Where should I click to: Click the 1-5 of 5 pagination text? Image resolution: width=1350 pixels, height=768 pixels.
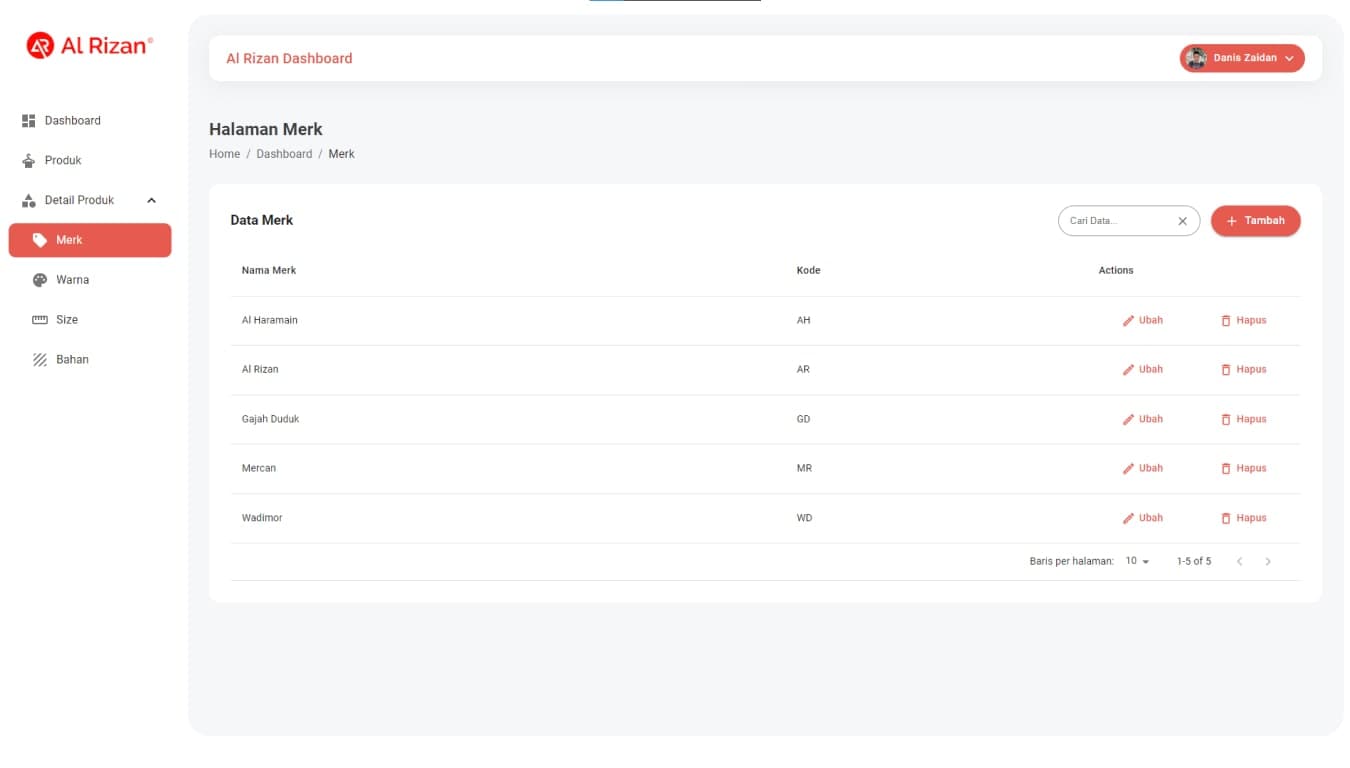(x=1194, y=561)
